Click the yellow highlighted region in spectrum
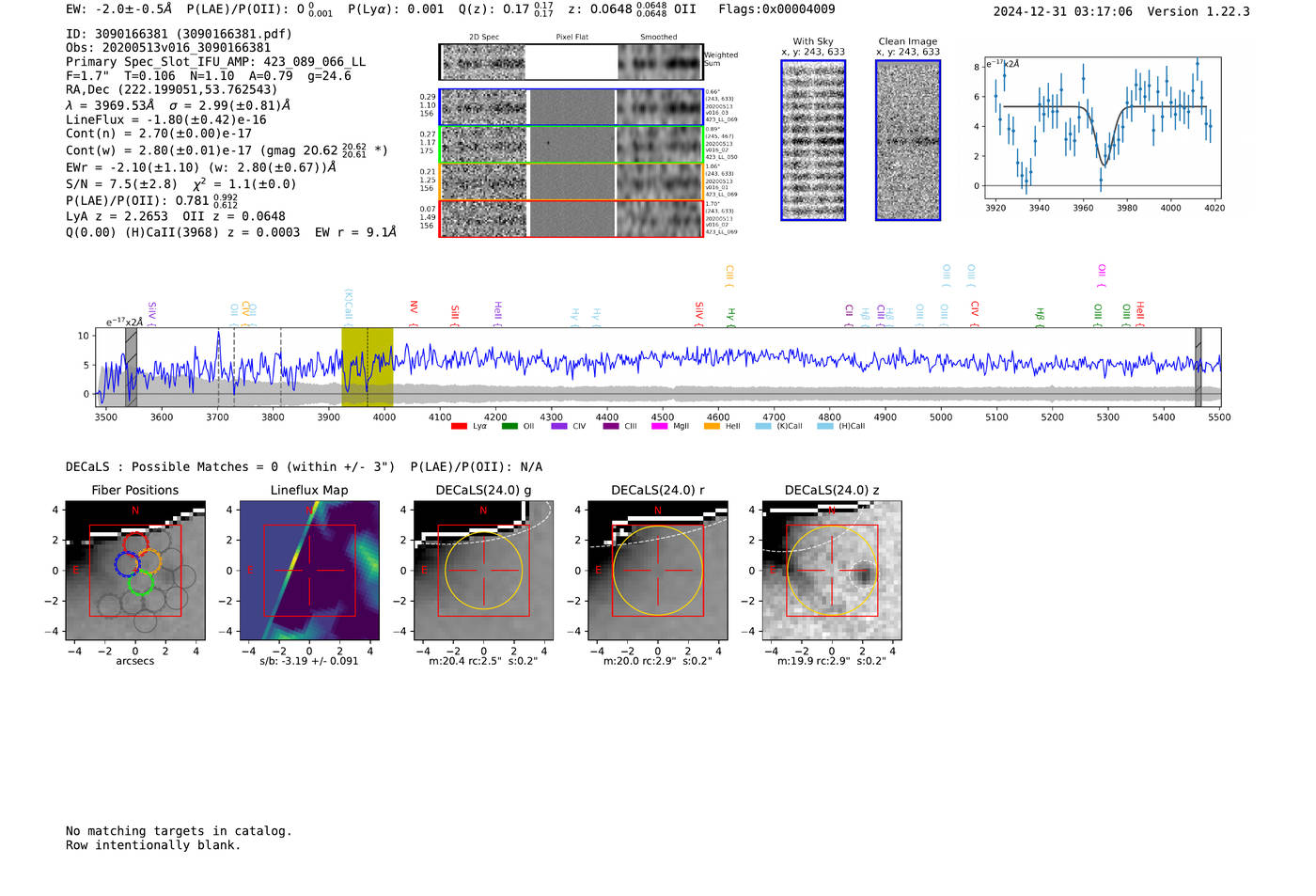 367,367
